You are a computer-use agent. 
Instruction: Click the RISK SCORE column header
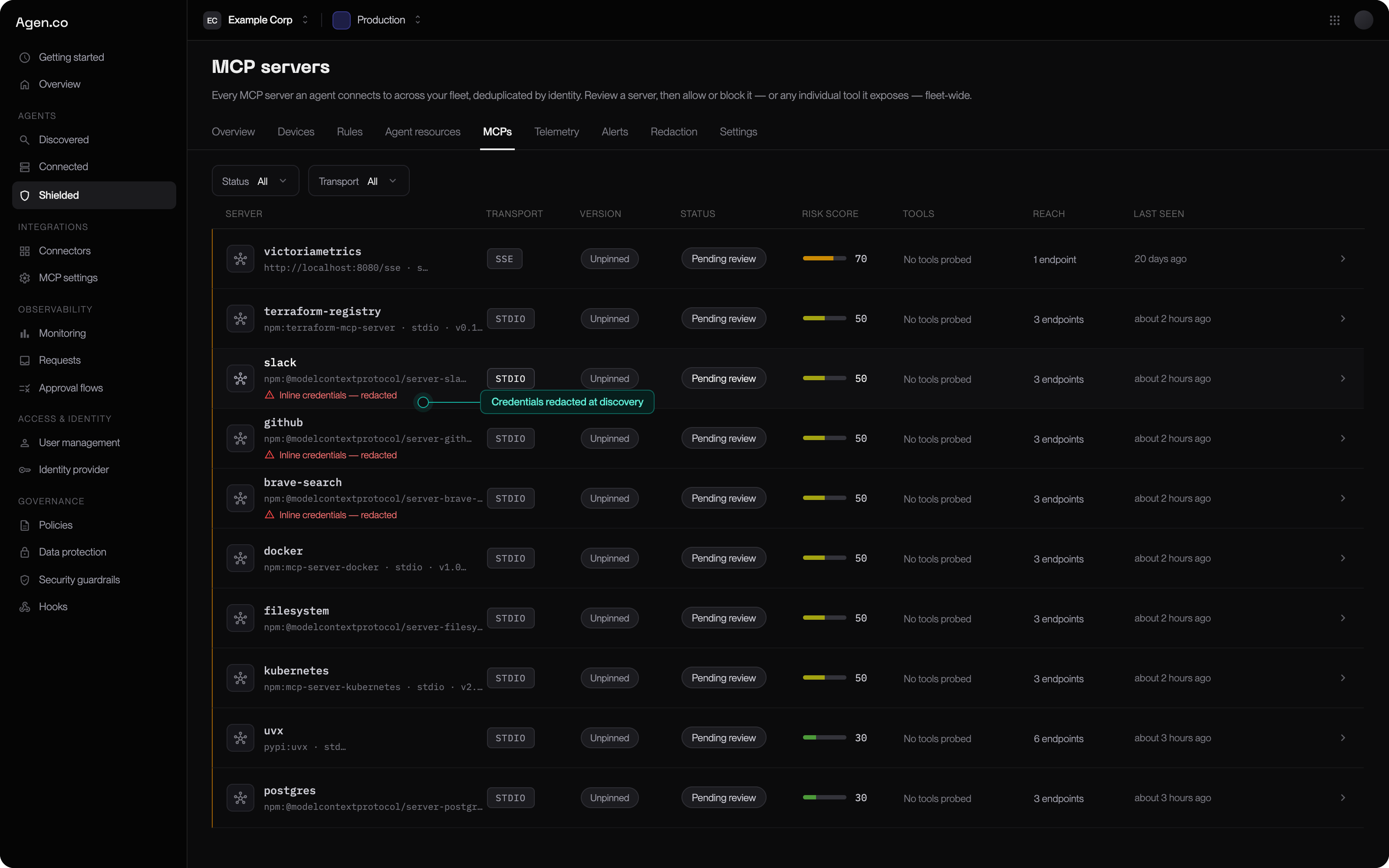click(x=830, y=214)
